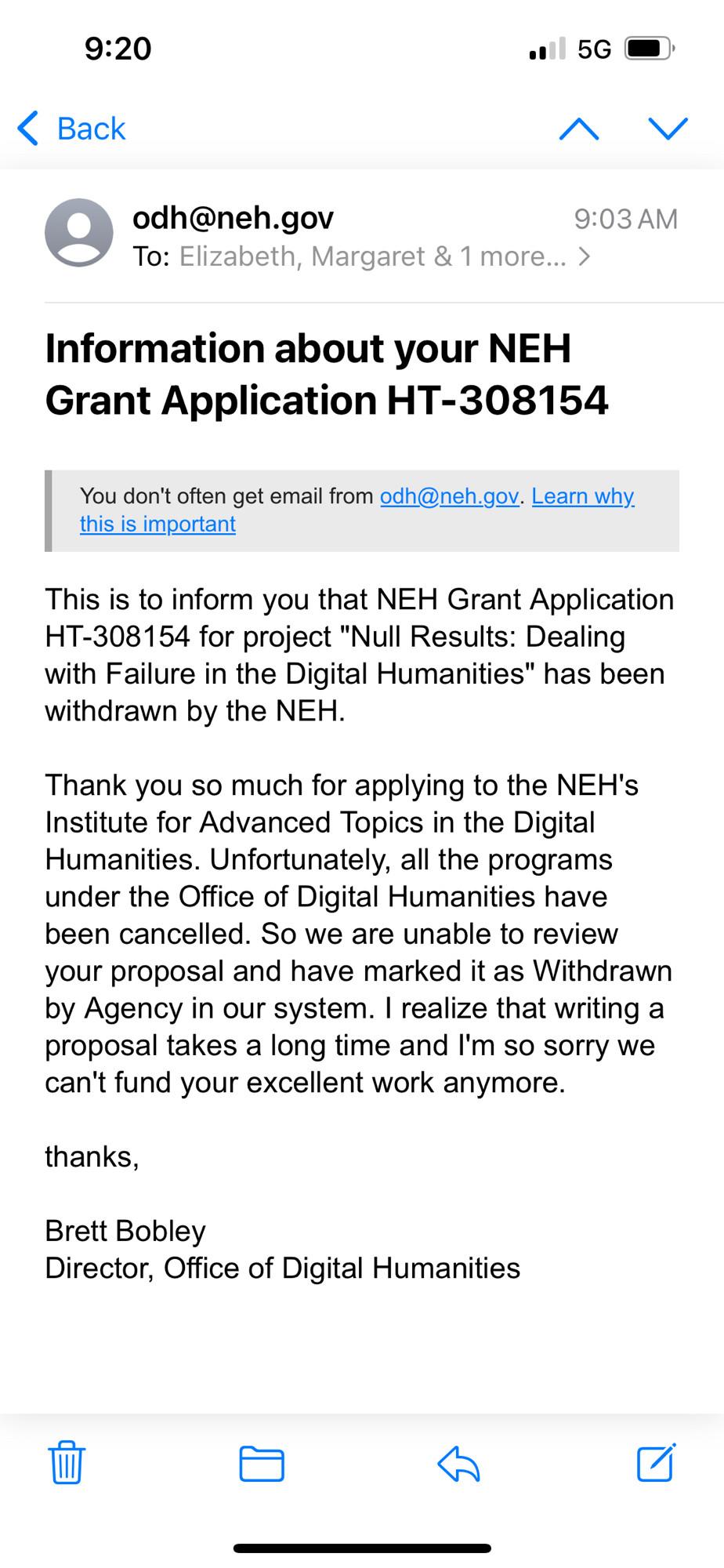Tap the back chevron icon
The width and height of the screenshot is (724, 1568).
[x=27, y=129]
